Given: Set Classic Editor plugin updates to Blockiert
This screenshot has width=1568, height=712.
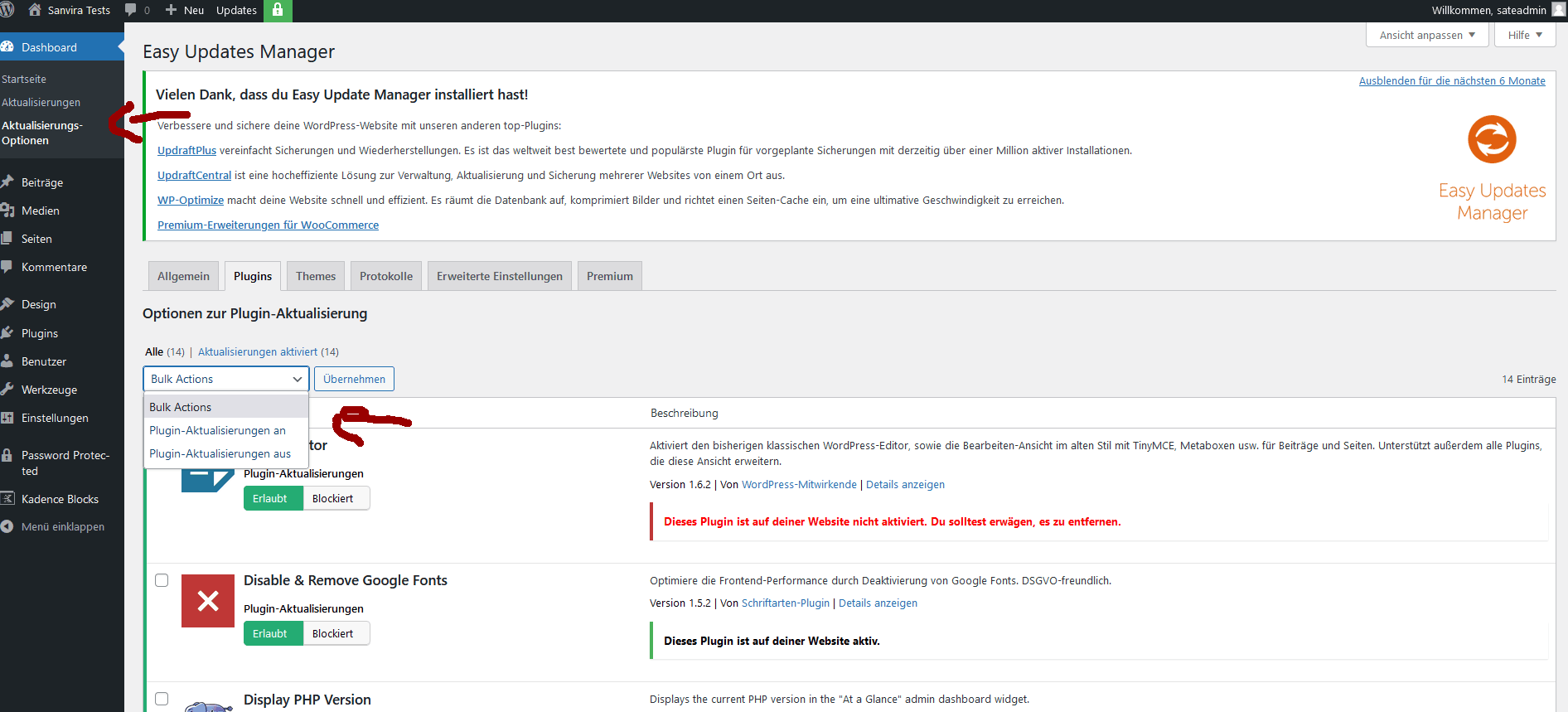Looking at the screenshot, I should pos(336,498).
